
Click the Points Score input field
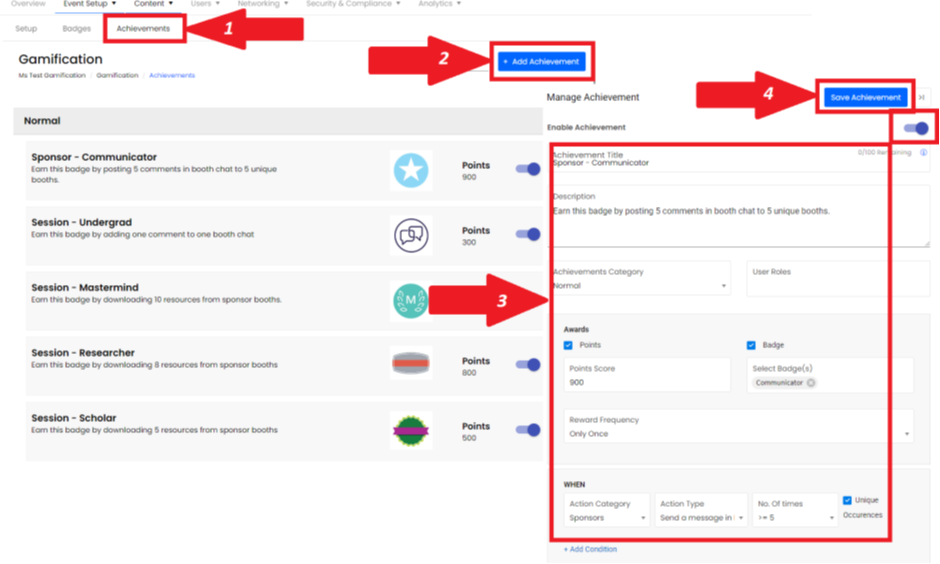tap(648, 382)
